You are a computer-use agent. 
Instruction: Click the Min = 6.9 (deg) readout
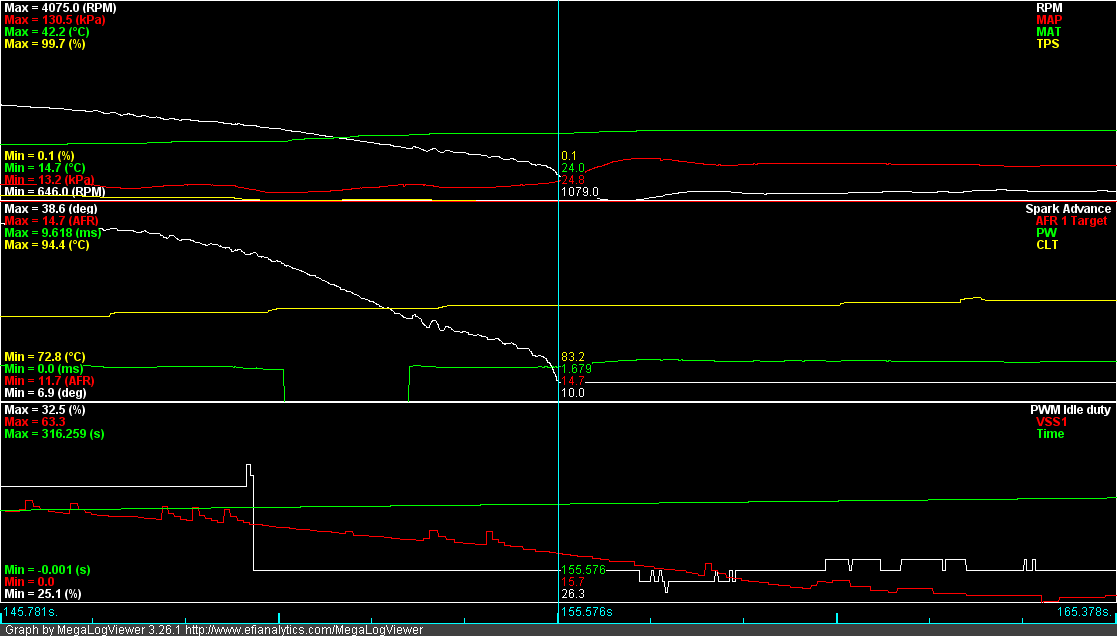[x=46, y=392]
